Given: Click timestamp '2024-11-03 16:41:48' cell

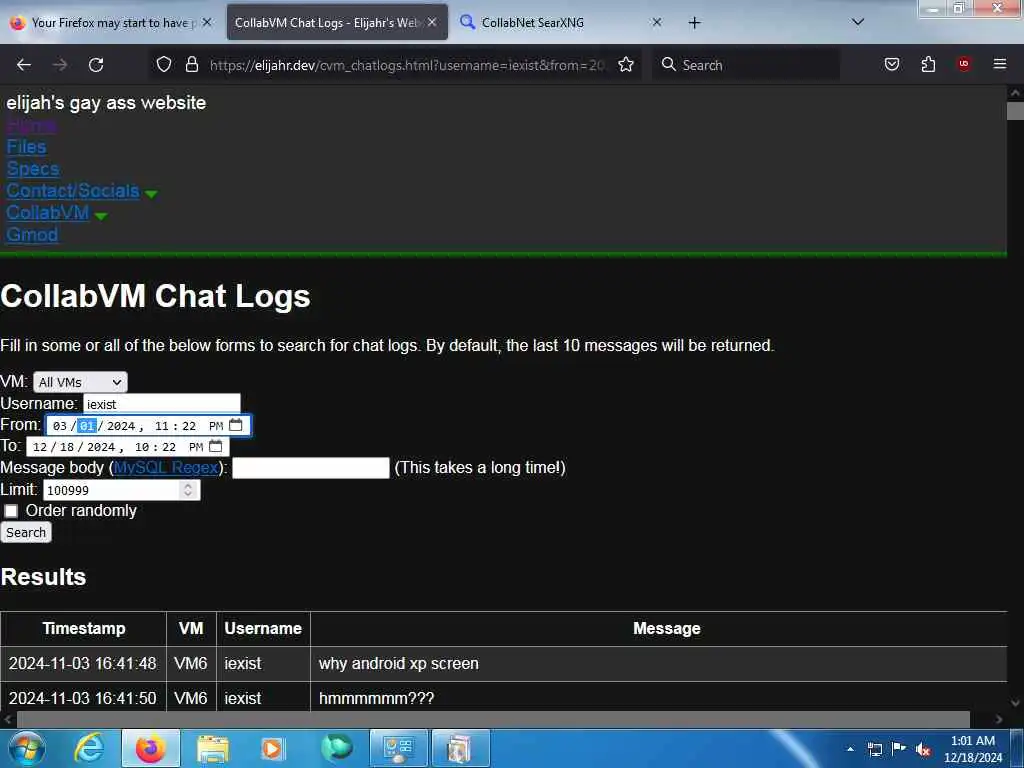Looking at the screenshot, I should coord(83,664).
